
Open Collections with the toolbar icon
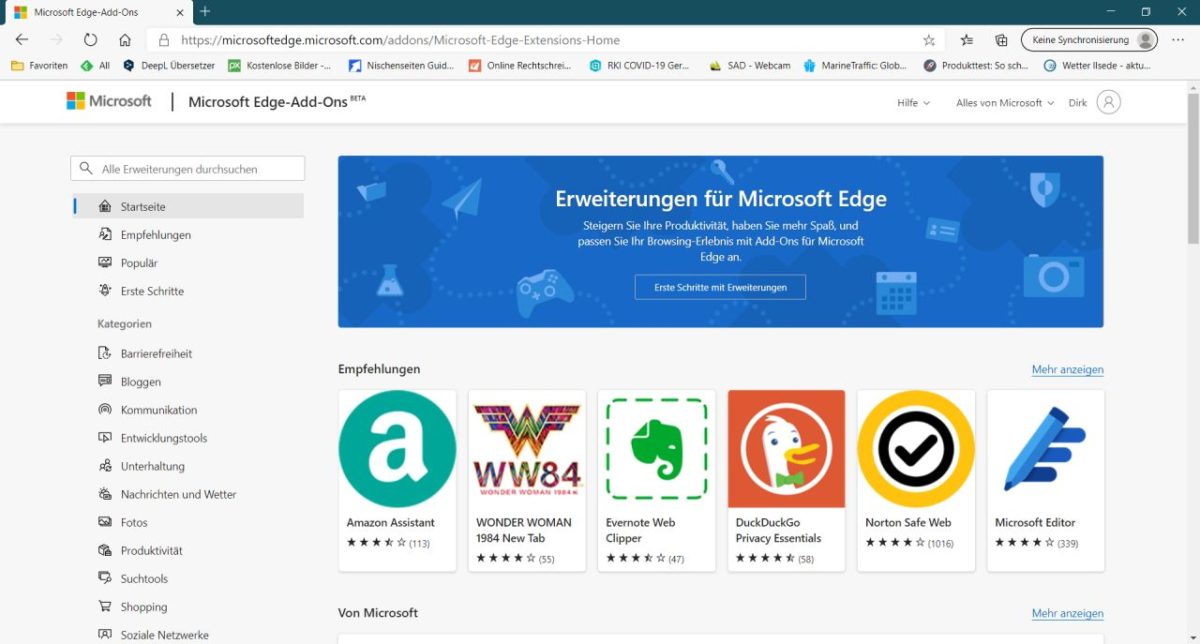[x=1001, y=39]
